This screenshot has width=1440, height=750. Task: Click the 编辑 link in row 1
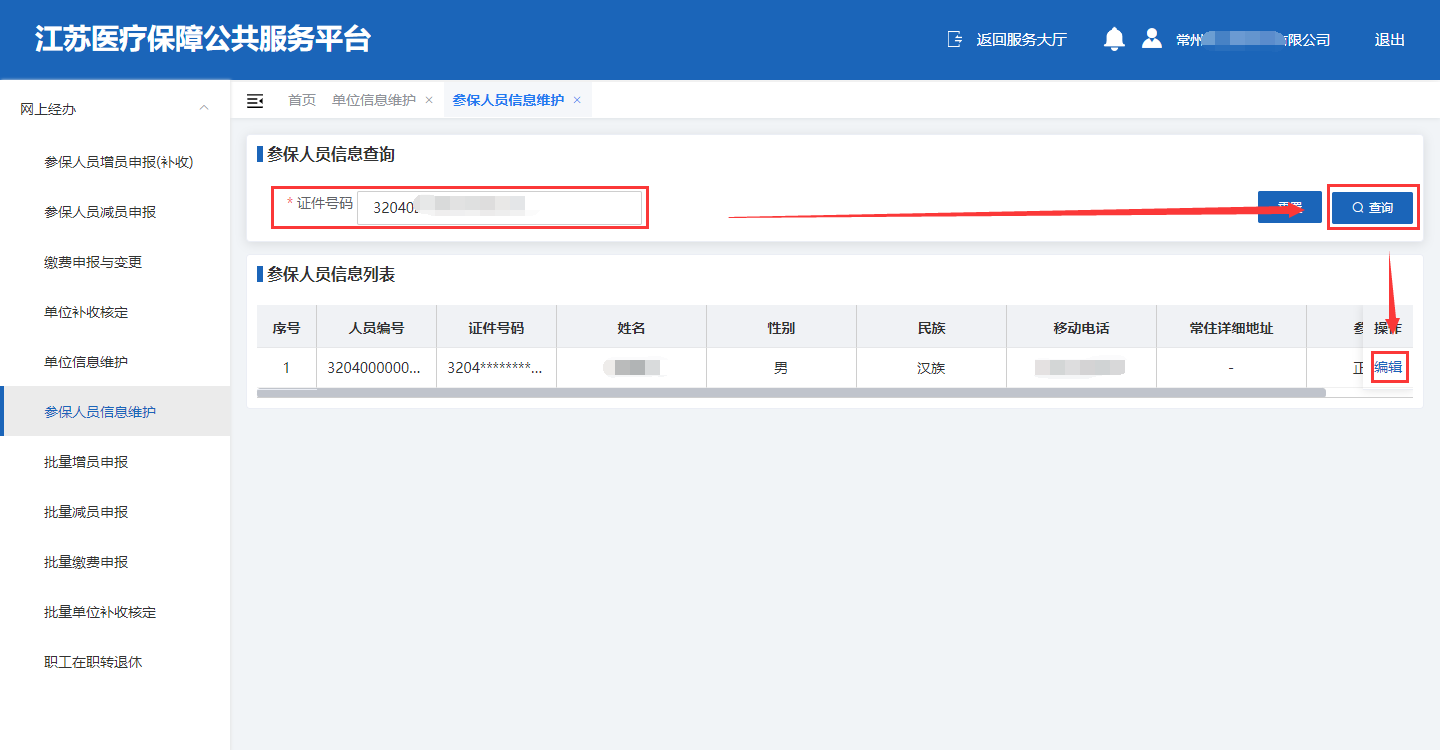(x=1388, y=368)
